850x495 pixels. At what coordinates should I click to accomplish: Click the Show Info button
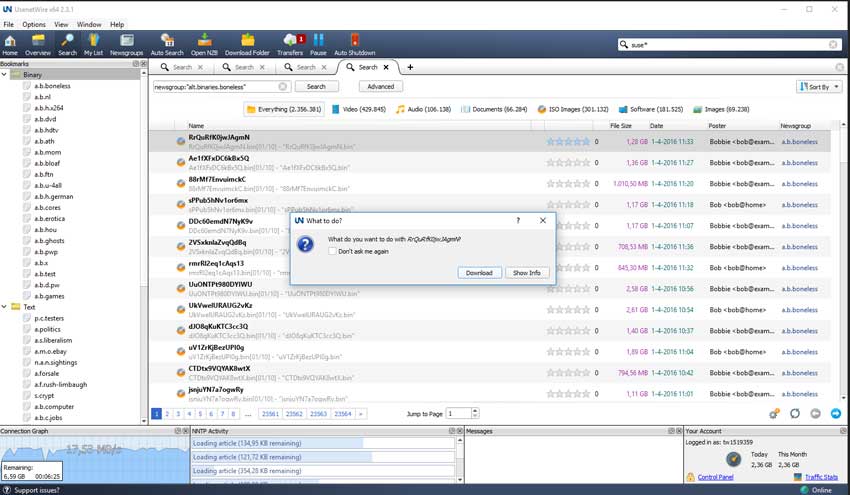click(x=527, y=273)
